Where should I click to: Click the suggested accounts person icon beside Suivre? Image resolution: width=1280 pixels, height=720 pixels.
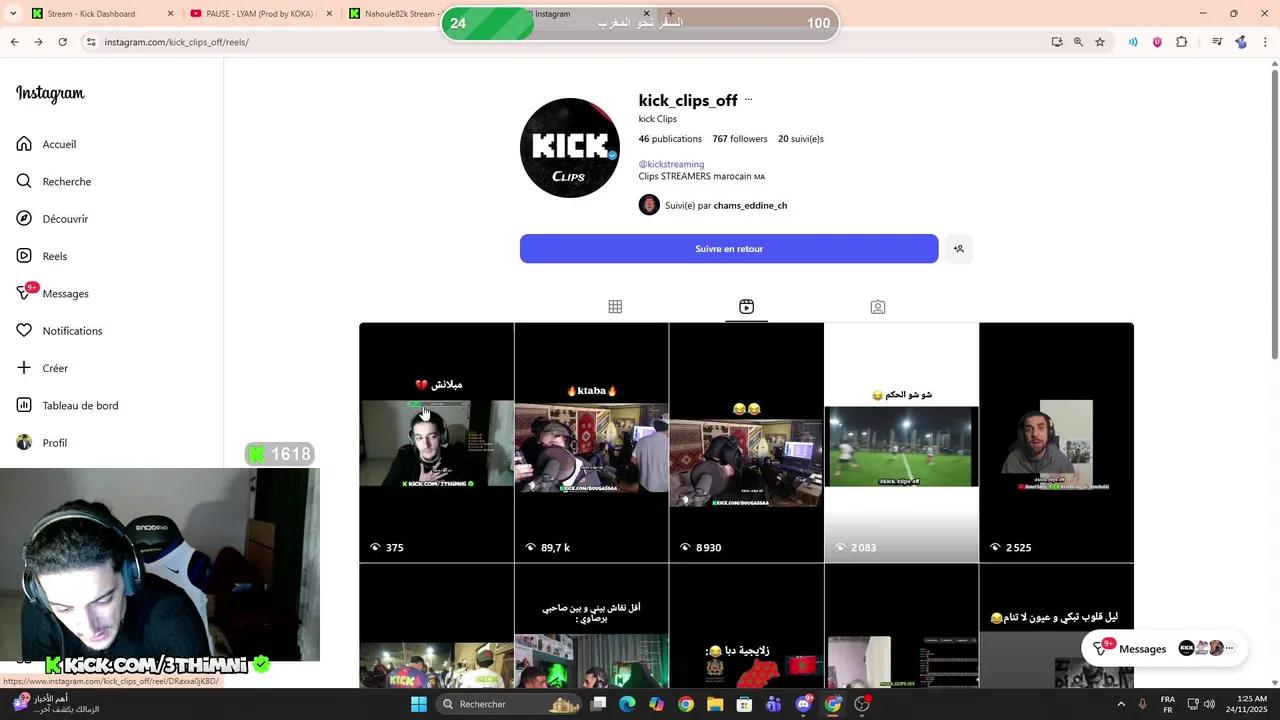[x=958, y=248]
